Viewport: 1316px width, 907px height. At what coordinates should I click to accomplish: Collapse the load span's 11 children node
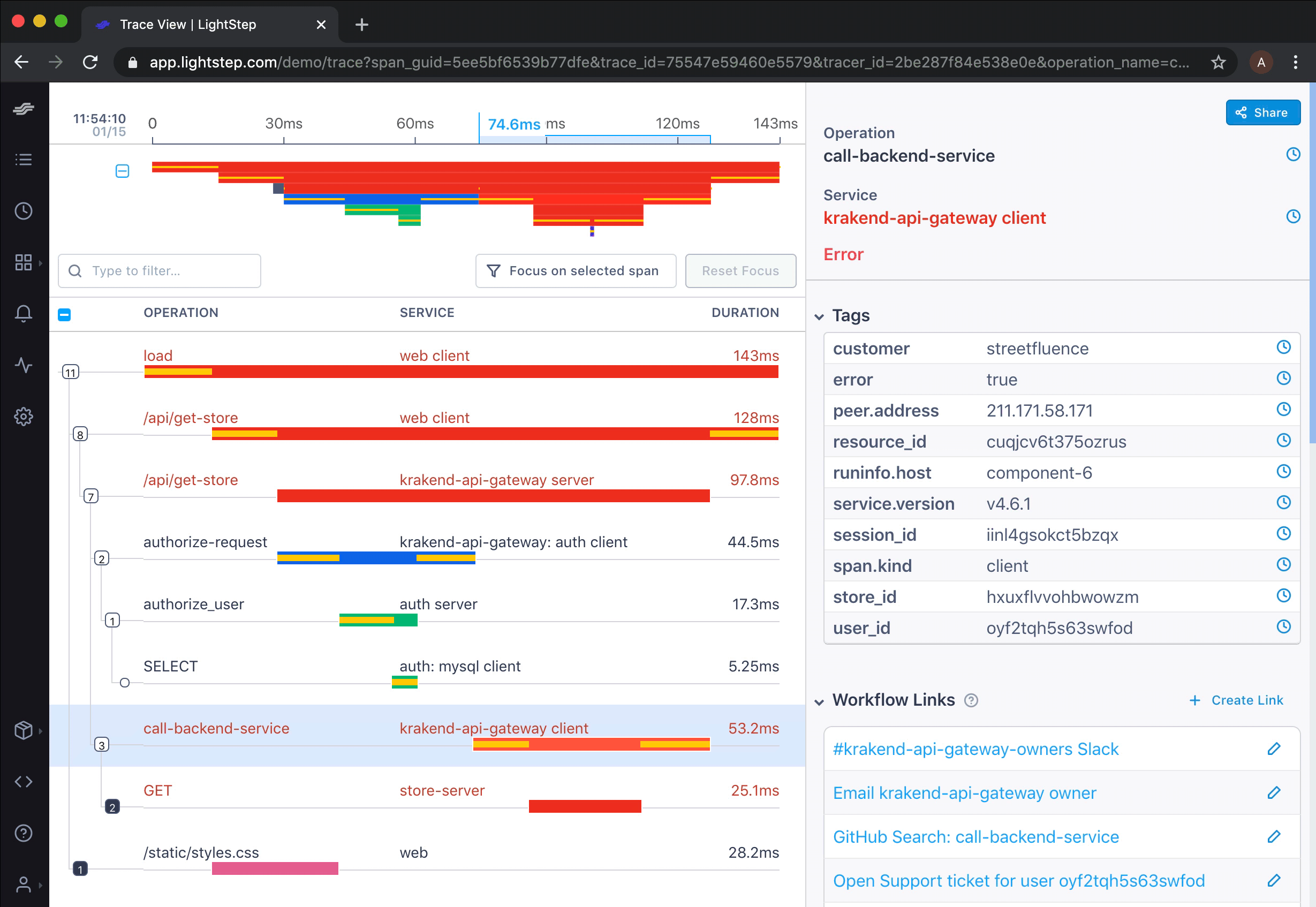tap(71, 373)
